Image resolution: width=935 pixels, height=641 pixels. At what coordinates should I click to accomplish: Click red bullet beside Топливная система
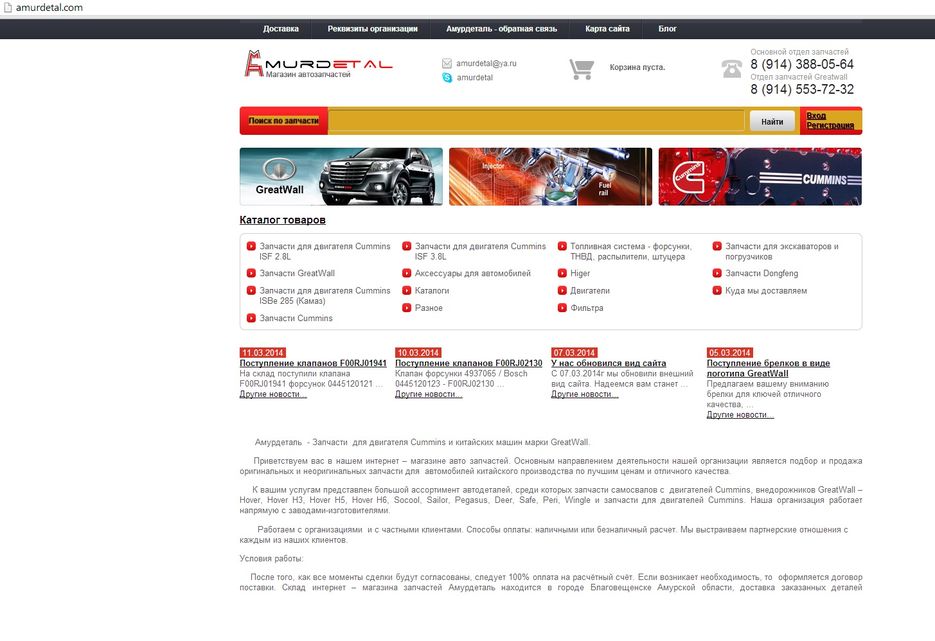[562, 246]
